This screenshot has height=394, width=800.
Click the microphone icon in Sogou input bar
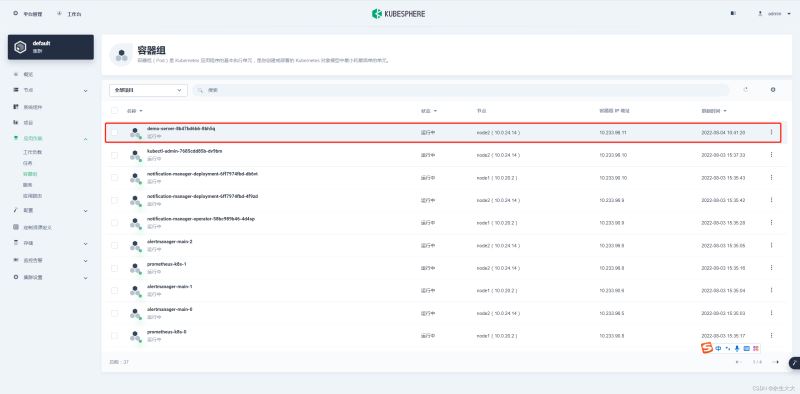point(737,348)
